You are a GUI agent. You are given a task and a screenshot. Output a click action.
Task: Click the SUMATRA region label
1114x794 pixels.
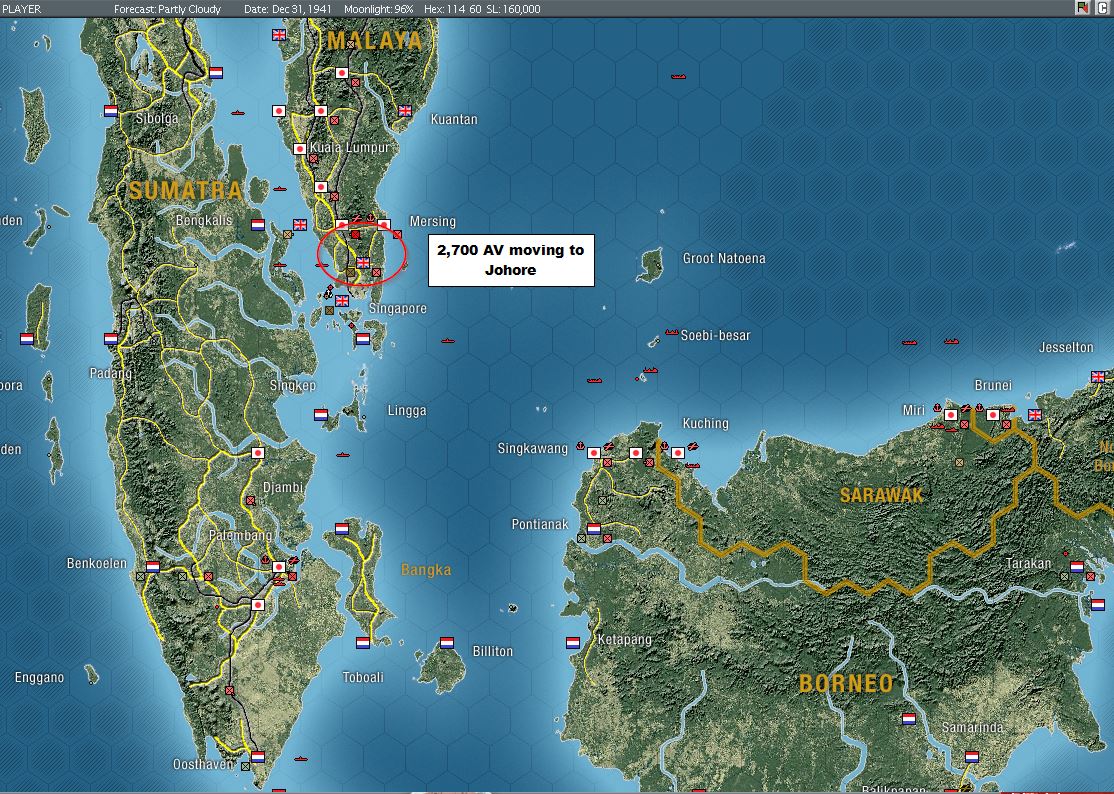pyautogui.click(x=185, y=190)
